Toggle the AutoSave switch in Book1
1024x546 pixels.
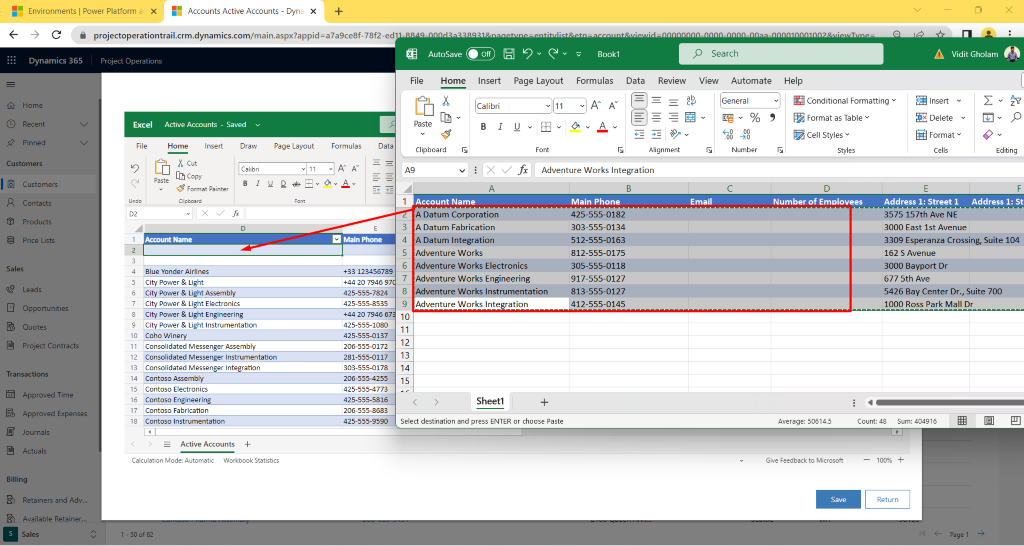pos(480,54)
